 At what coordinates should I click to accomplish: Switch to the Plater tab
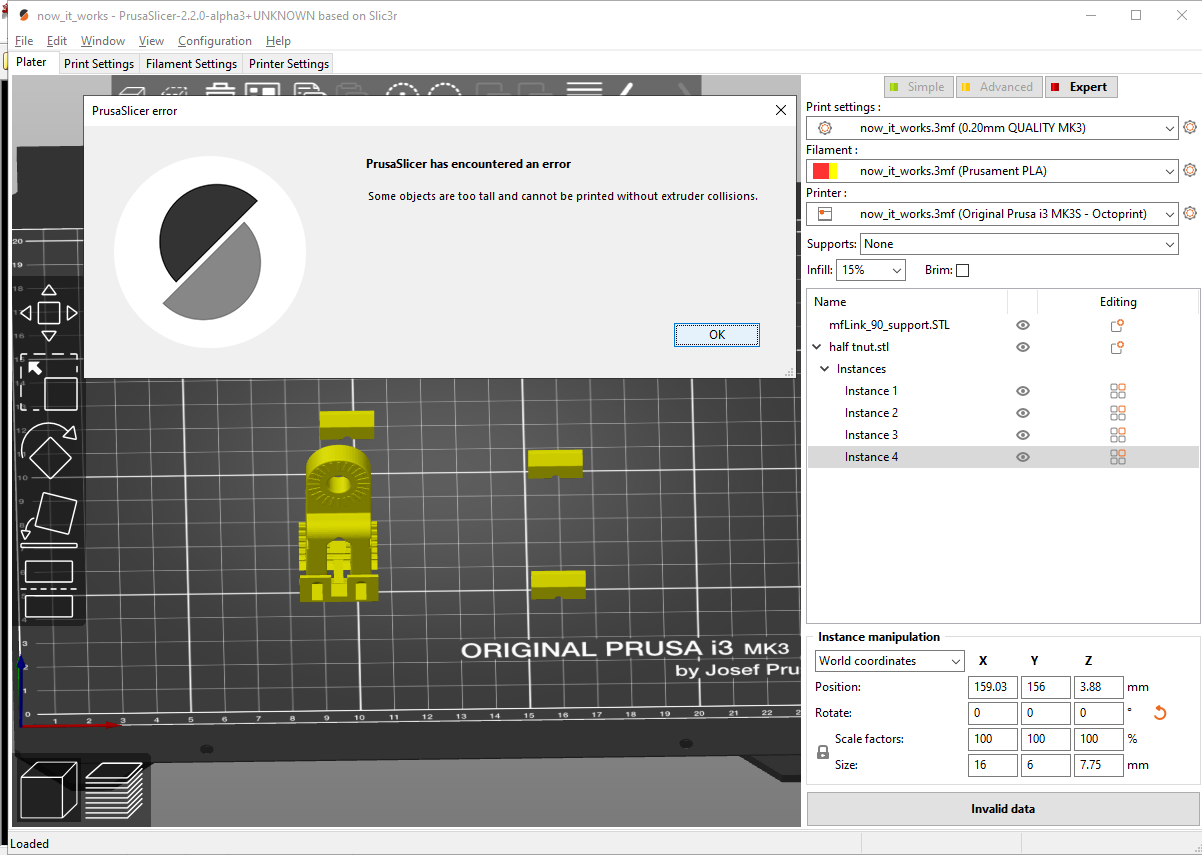click(31, 62)
